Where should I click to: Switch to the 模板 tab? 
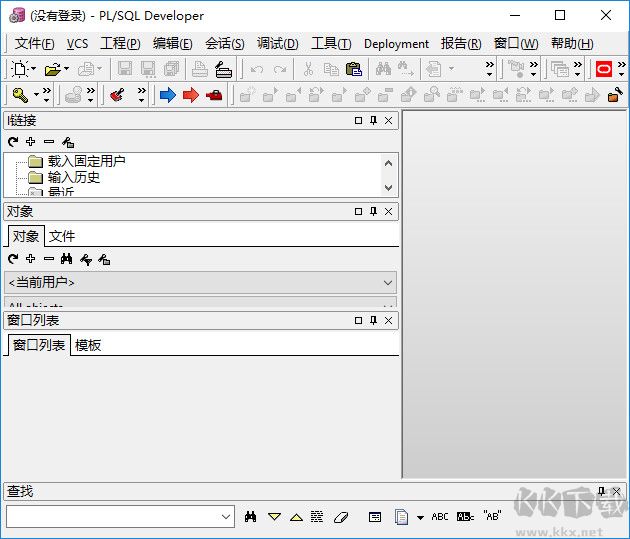point(88,345)
